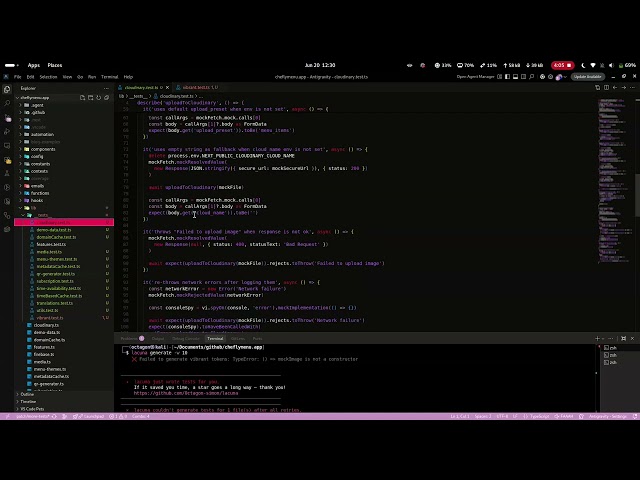
Task: Open Apps menu in top bar
Action: click(33, 65)
